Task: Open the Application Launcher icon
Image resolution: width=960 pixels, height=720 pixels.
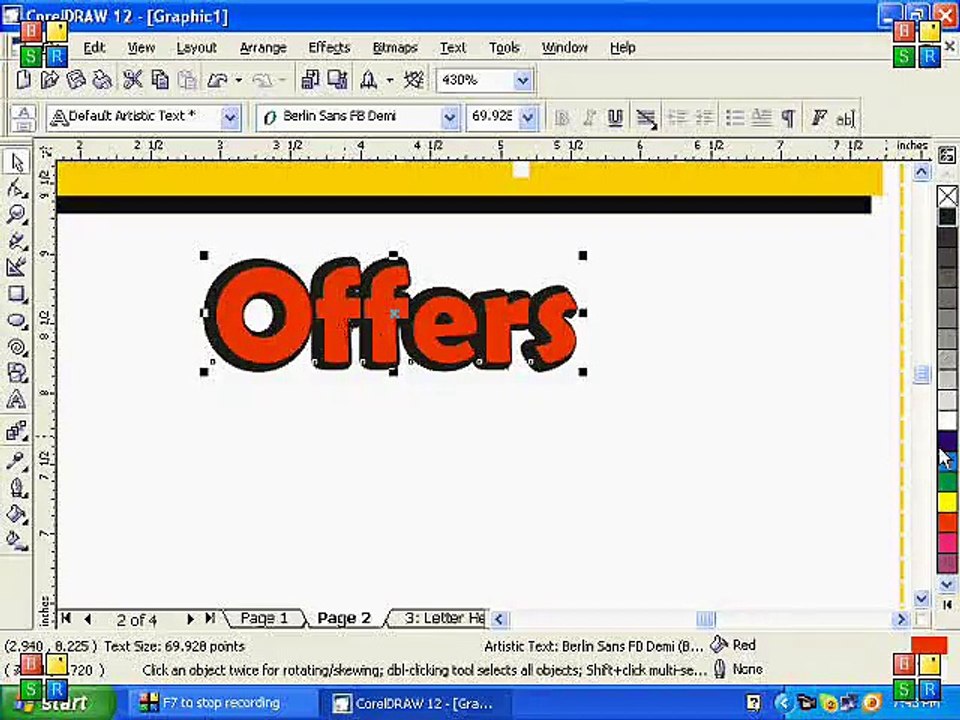Action: [x=369, y=80]
